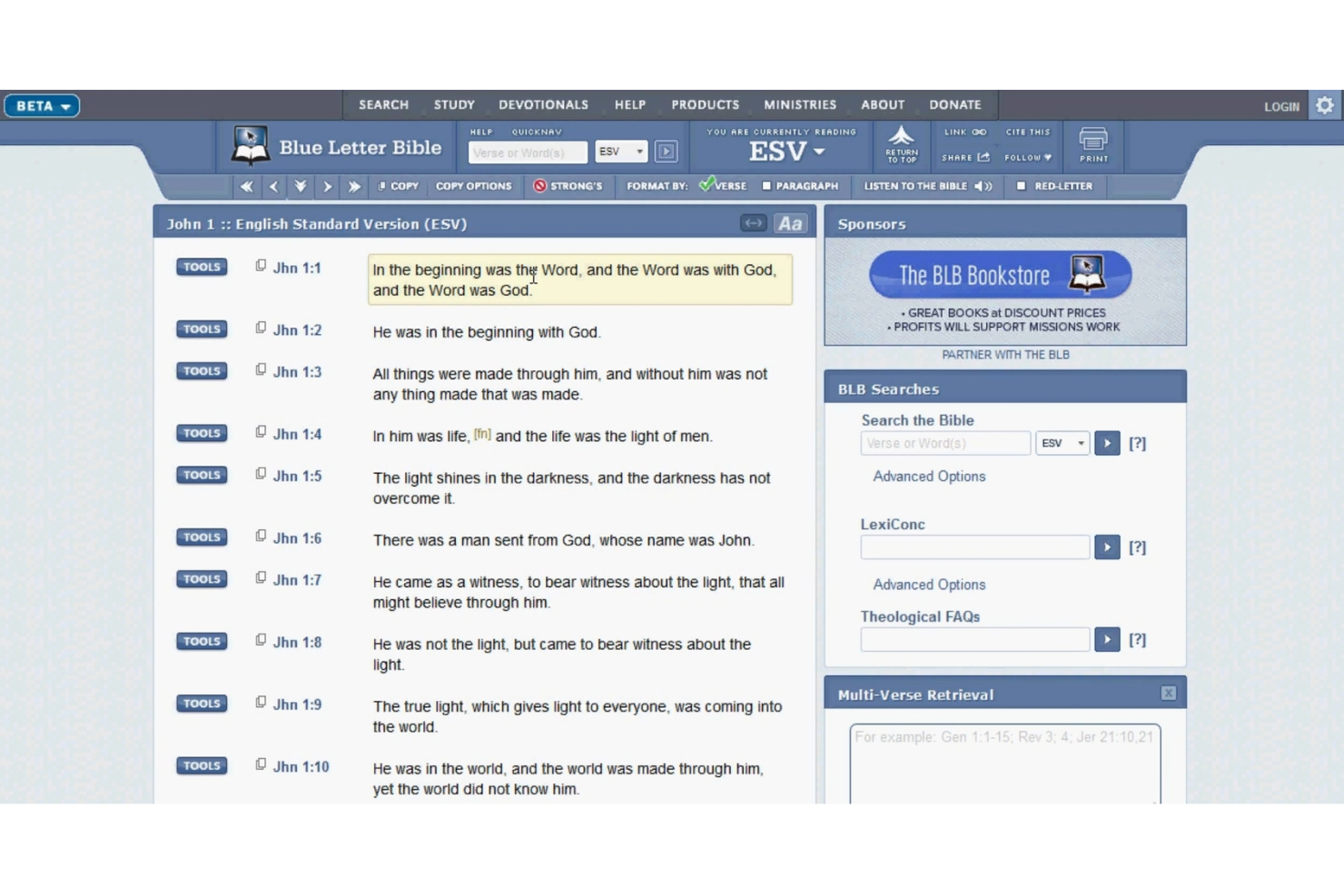Click the Share icon in the header

click(982, 157)
